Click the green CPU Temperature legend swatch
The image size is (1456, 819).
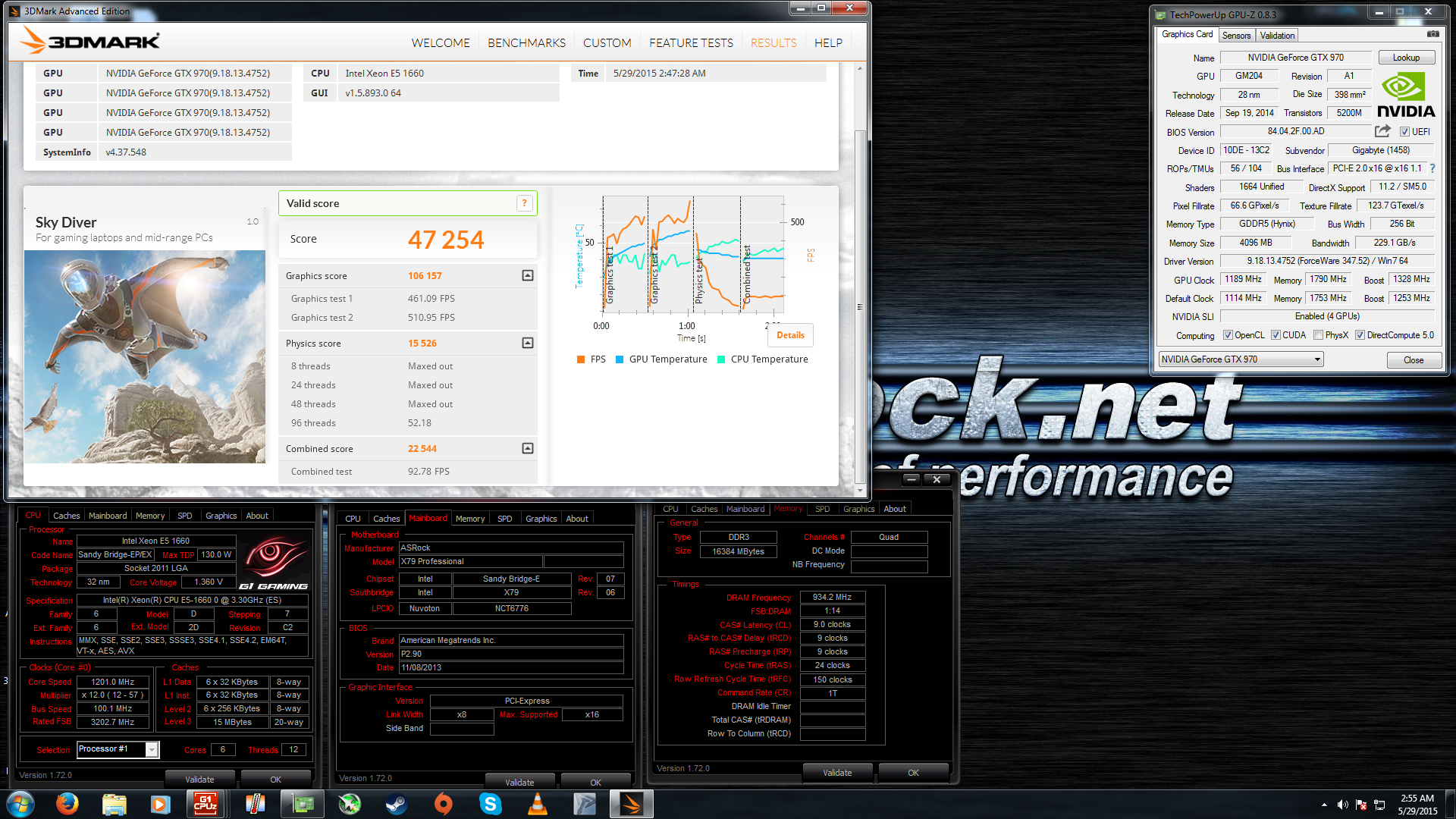pos(721,359)
